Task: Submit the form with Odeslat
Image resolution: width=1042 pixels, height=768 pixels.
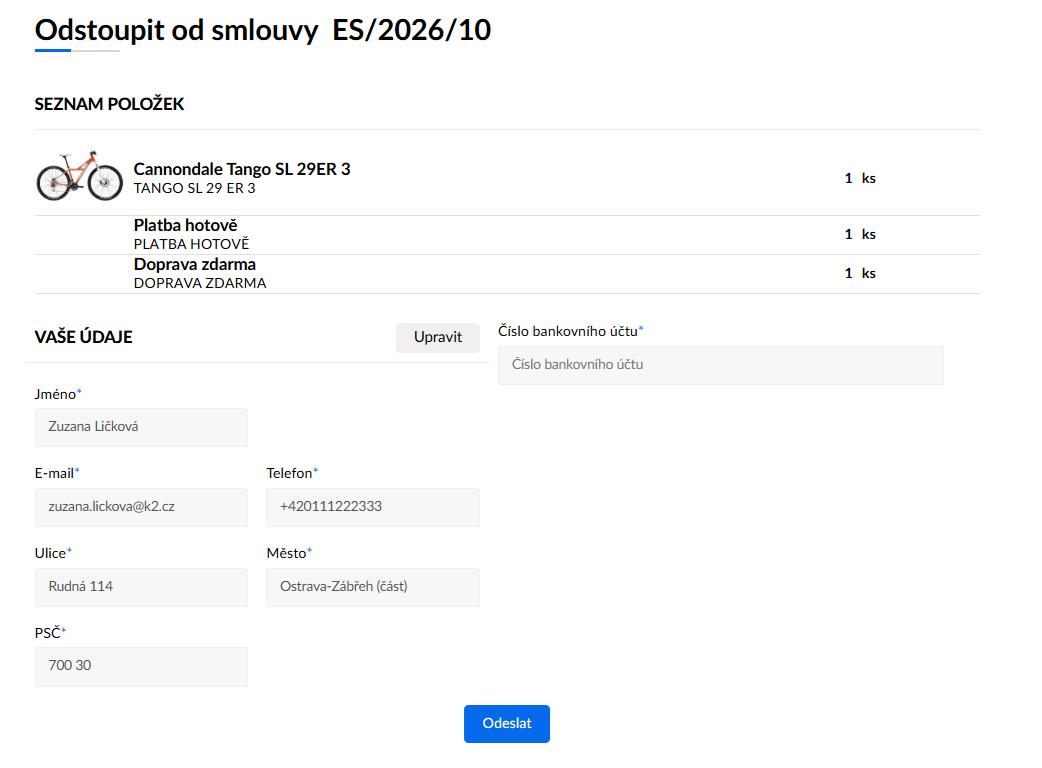Action: click(506, 723)
